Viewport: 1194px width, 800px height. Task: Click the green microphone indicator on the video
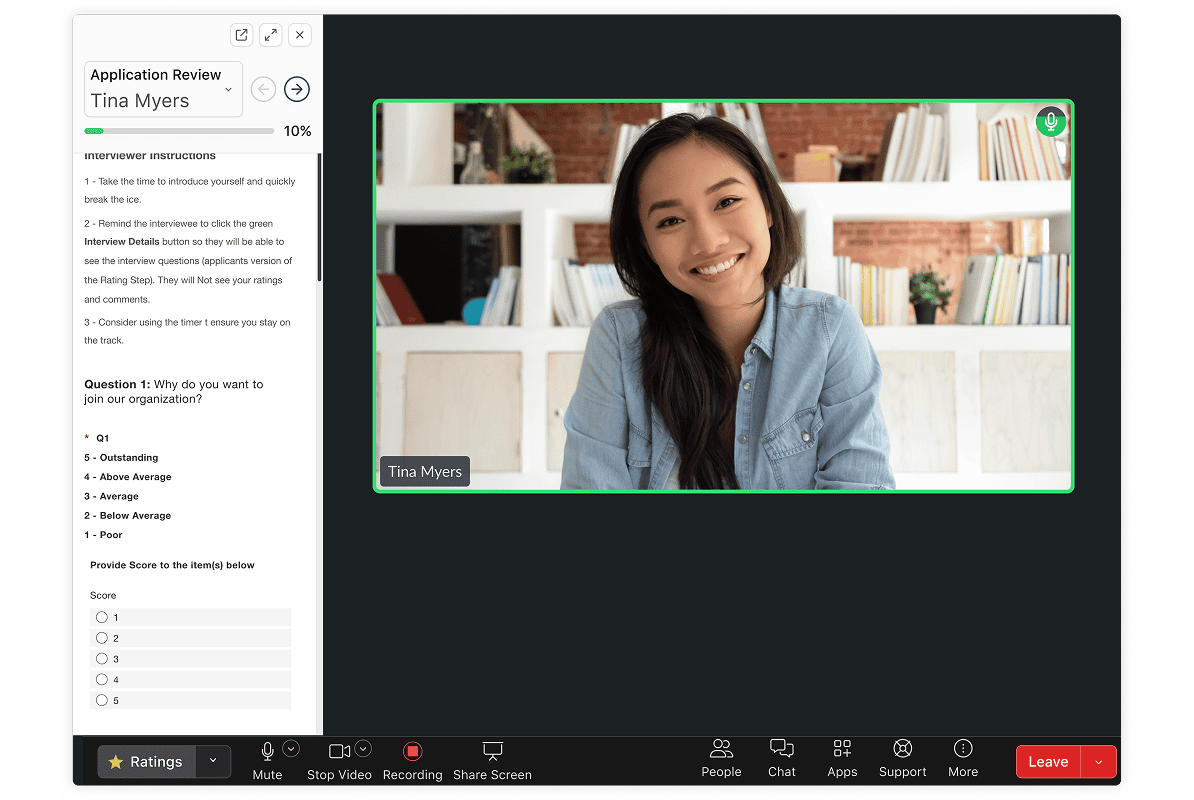point(1051,122)
